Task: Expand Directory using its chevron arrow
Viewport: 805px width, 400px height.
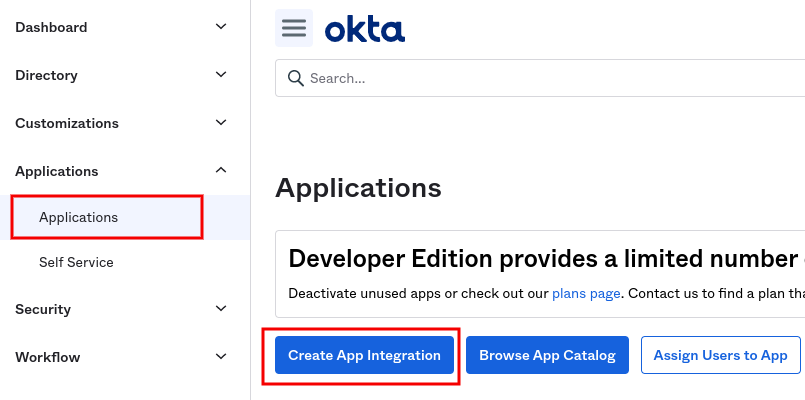Action: coord(222,75)
